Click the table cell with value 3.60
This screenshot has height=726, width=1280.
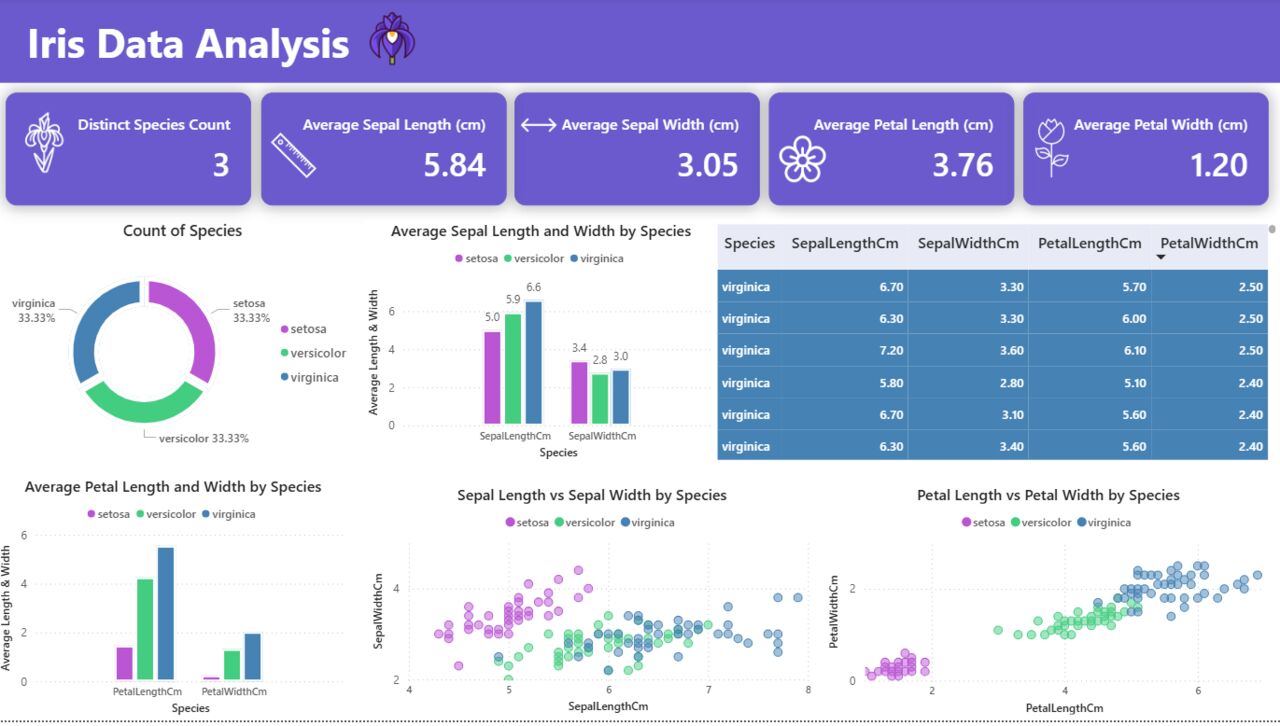tap(968, 350)
